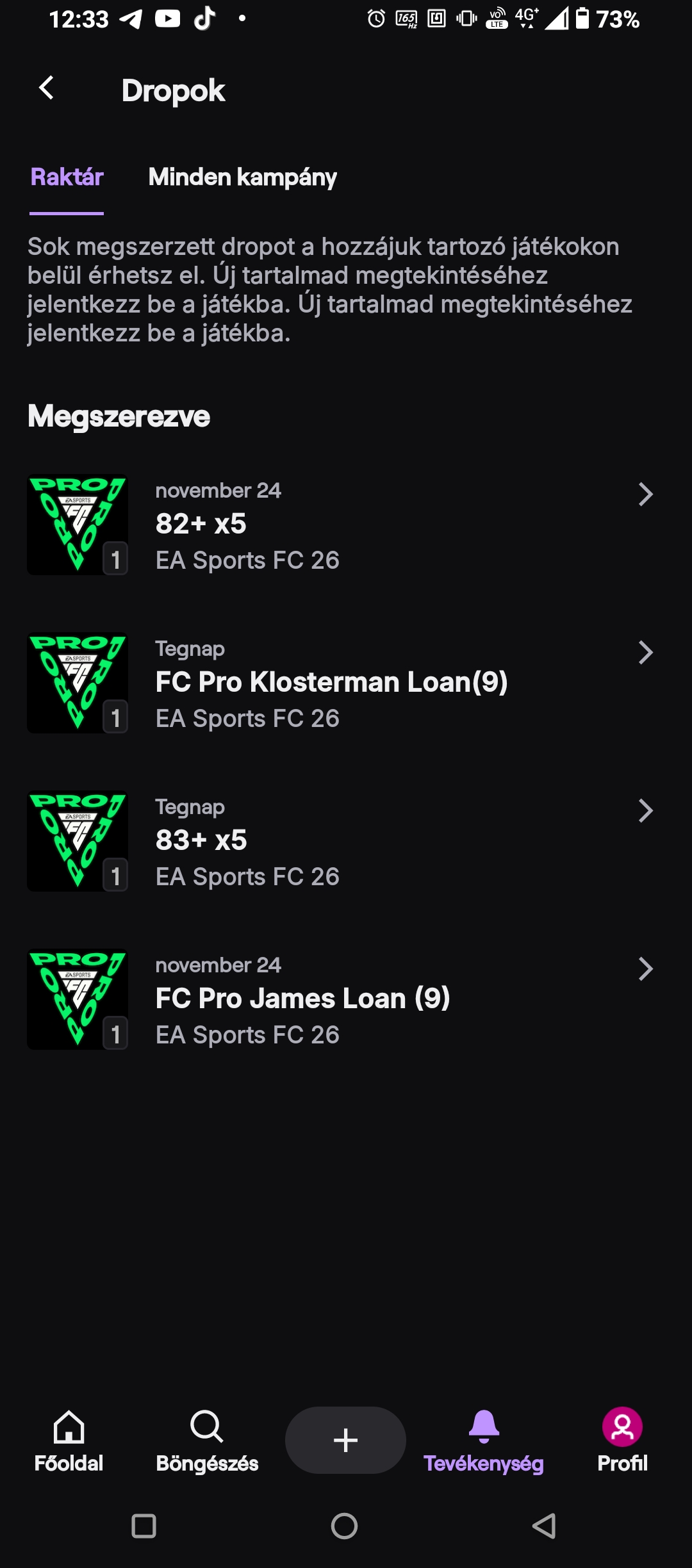Switch to the Raktár tab
692x1568 pixels.
pos(67,177)
